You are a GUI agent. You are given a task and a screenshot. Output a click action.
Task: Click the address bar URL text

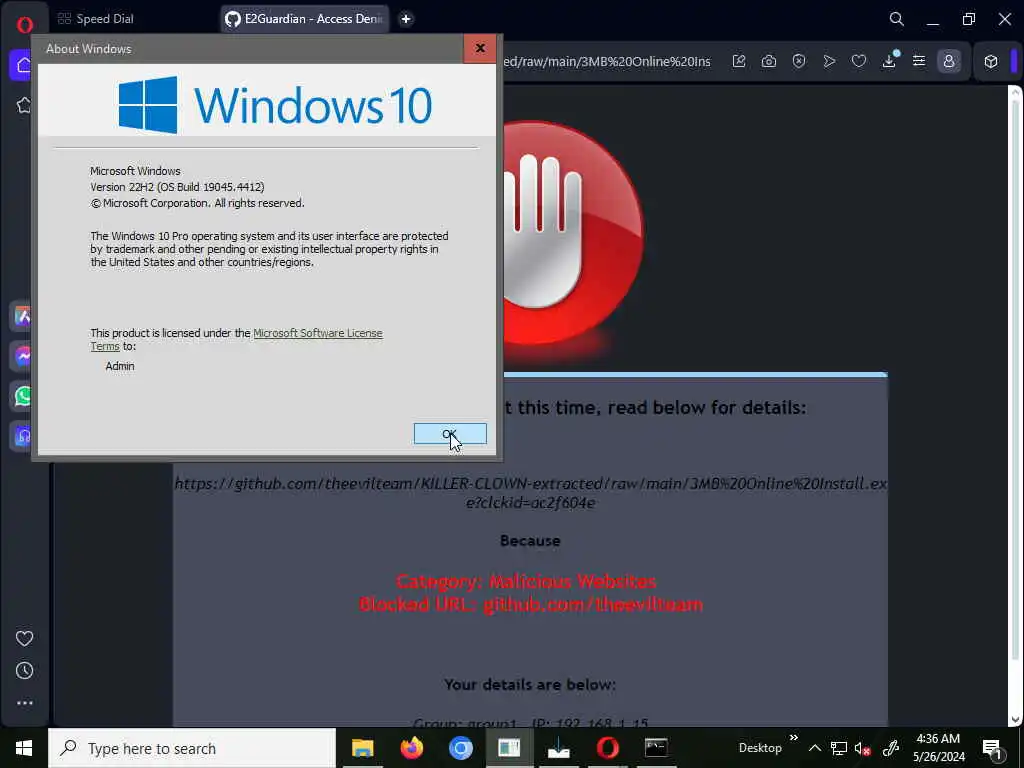click(x=607, y=61)
